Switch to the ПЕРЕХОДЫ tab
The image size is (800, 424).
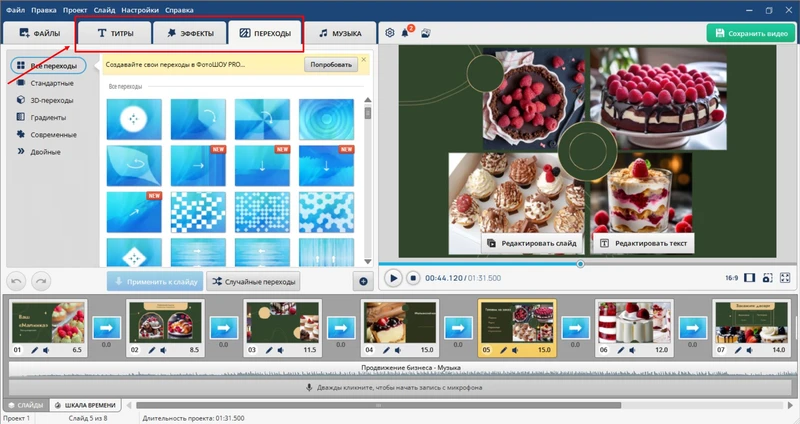click(x=265, y=33)
